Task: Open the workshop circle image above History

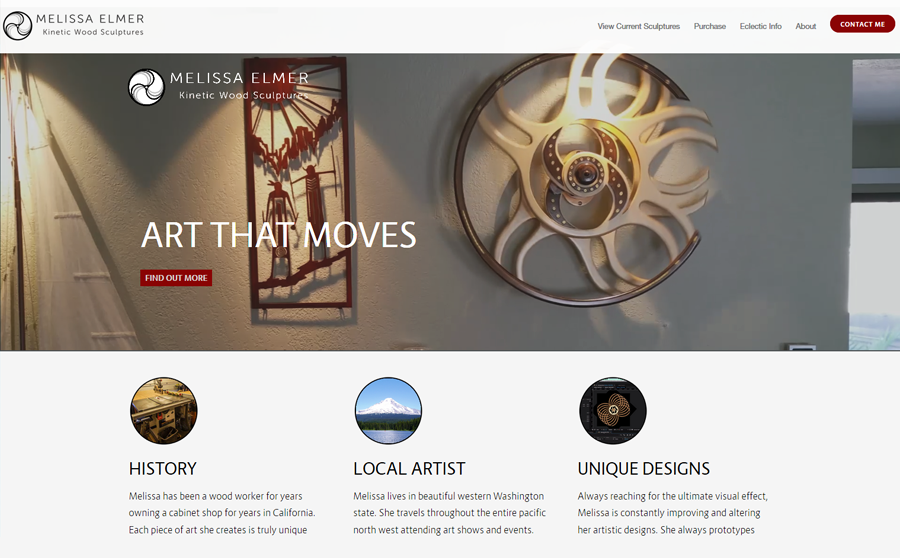Action: 164,410
